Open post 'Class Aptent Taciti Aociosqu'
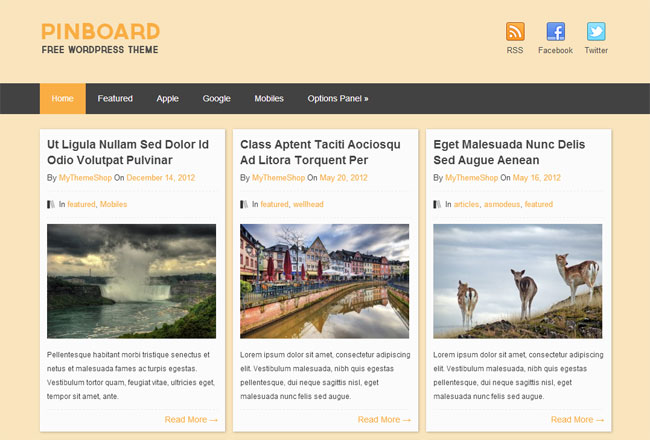The height and width of the screenshot is (440, 650). [320, 152]
